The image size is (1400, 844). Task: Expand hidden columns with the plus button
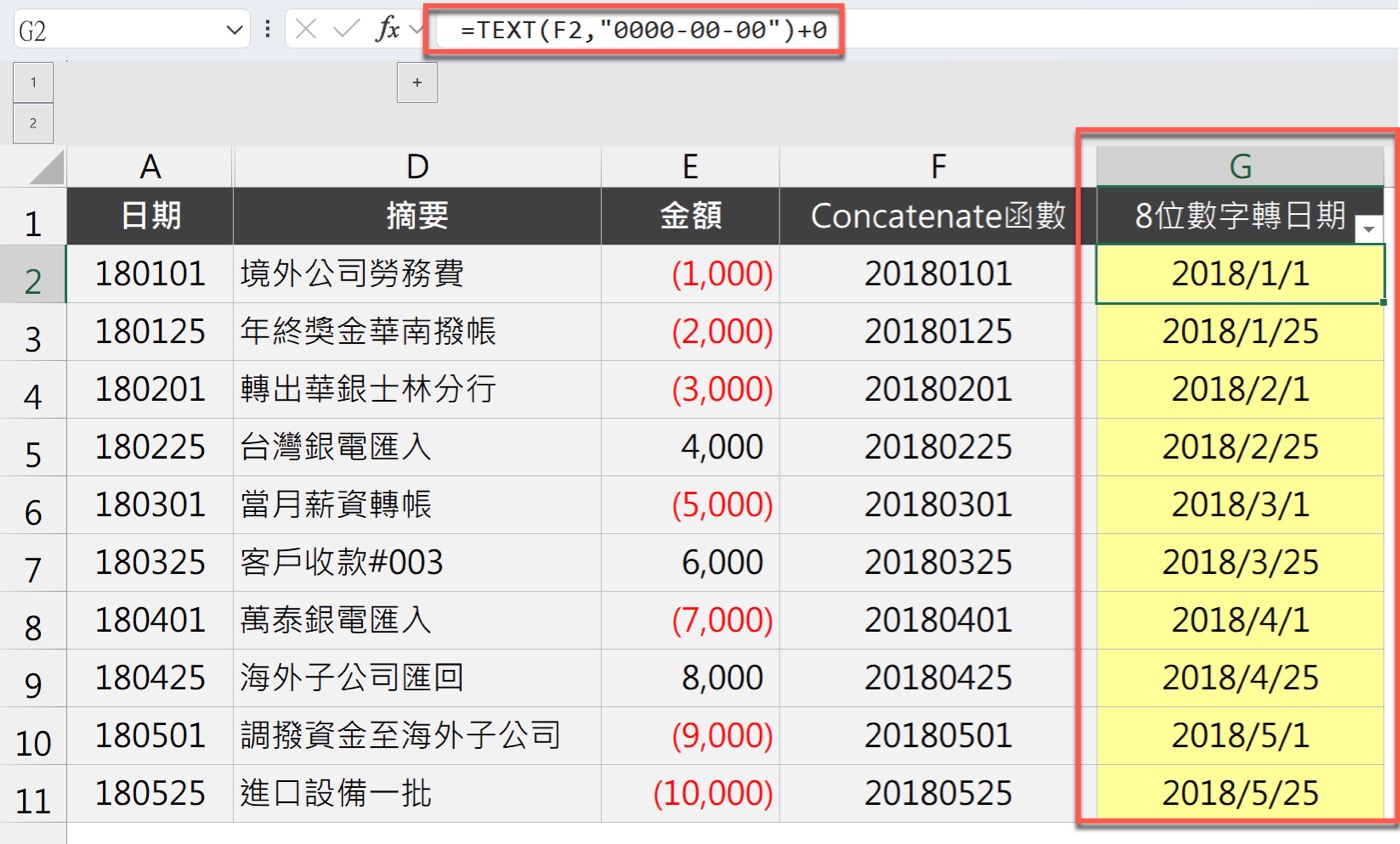click(418, 82)
